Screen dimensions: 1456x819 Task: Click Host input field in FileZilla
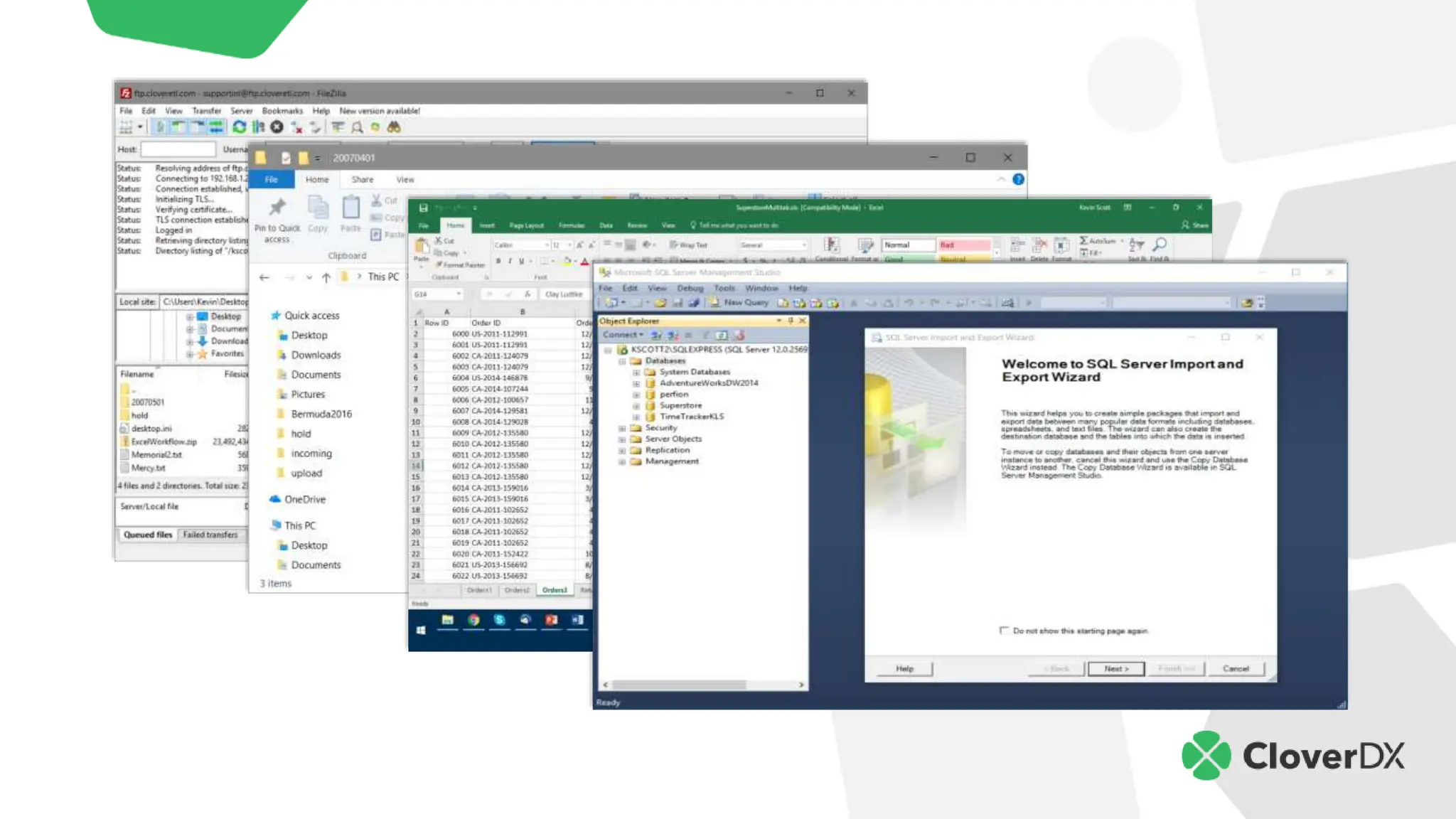(x=178, y=149)
